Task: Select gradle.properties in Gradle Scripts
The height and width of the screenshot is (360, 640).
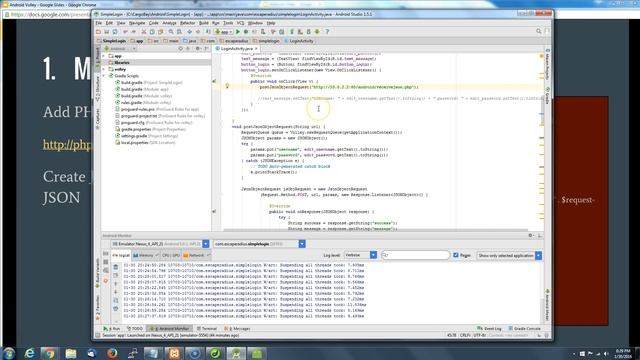Action: point(150,129)
